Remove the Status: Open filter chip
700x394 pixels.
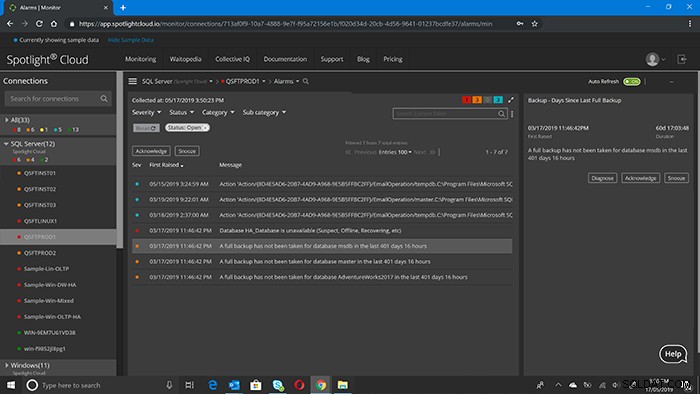[x=205, y=128]
